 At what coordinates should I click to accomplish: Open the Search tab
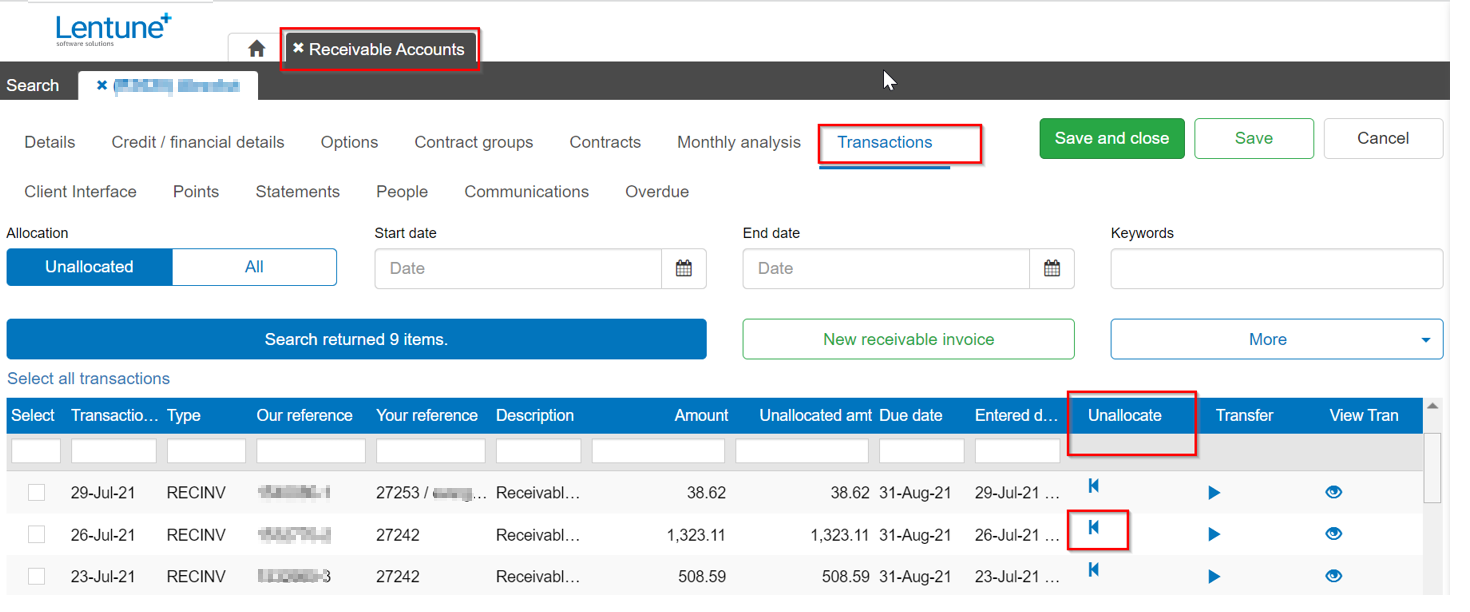[33, 85]
